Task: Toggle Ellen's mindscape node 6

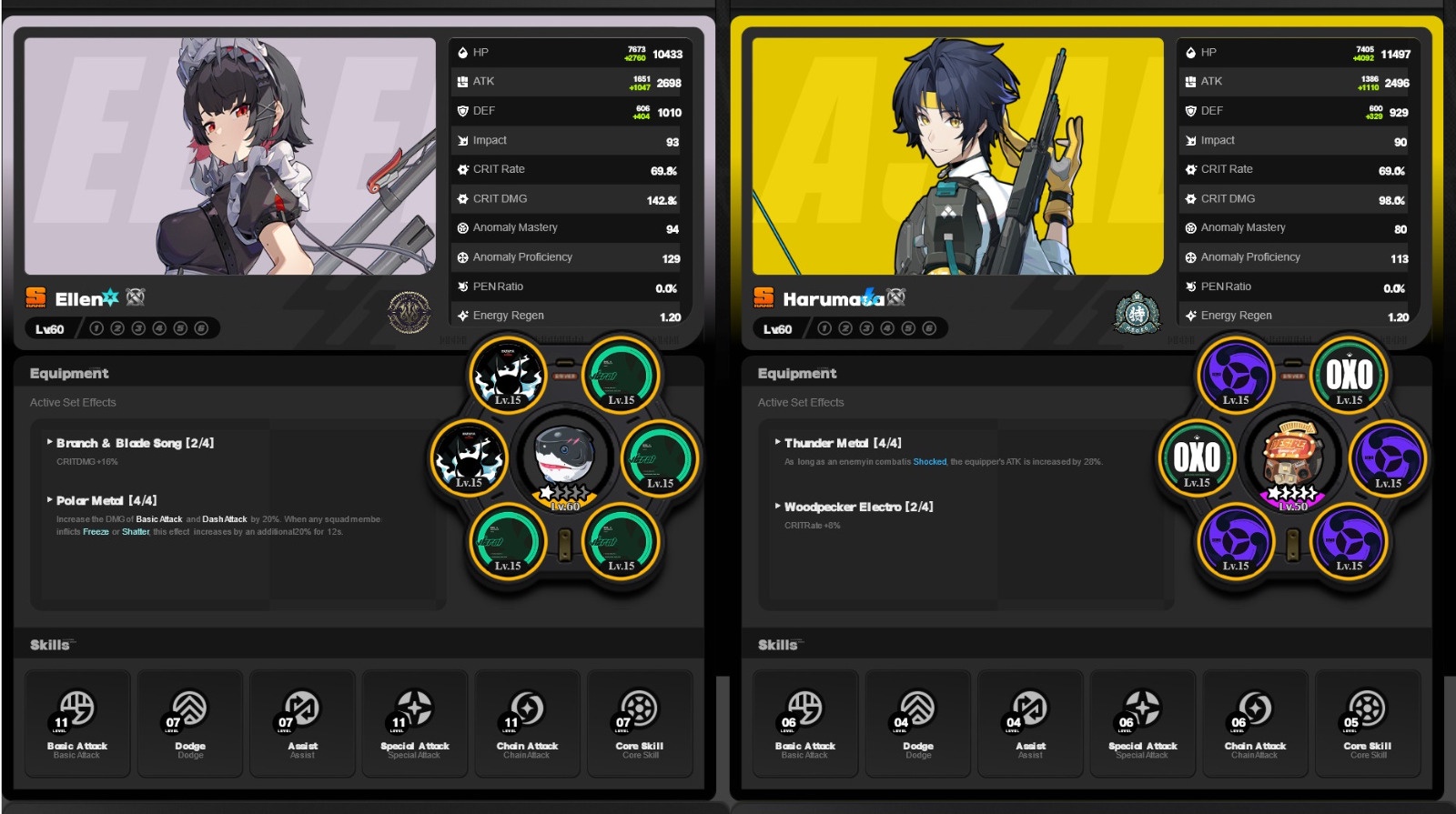Action: pyautogui.click(x=201, y=328)
